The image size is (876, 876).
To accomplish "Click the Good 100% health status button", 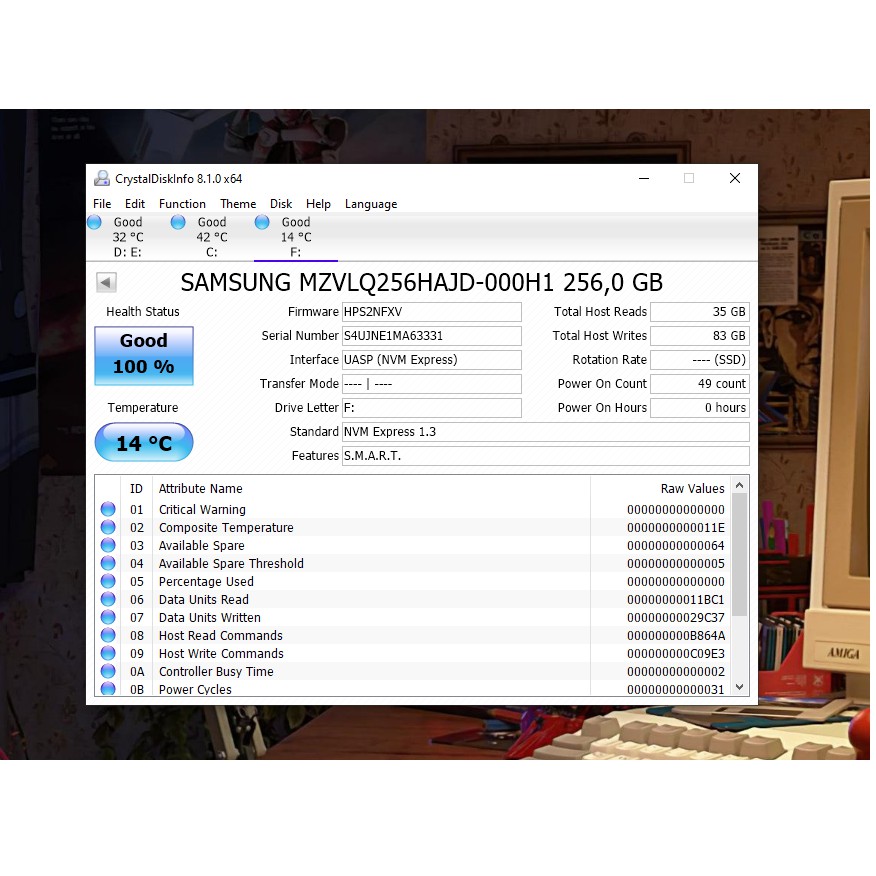I will coord(143,354).
